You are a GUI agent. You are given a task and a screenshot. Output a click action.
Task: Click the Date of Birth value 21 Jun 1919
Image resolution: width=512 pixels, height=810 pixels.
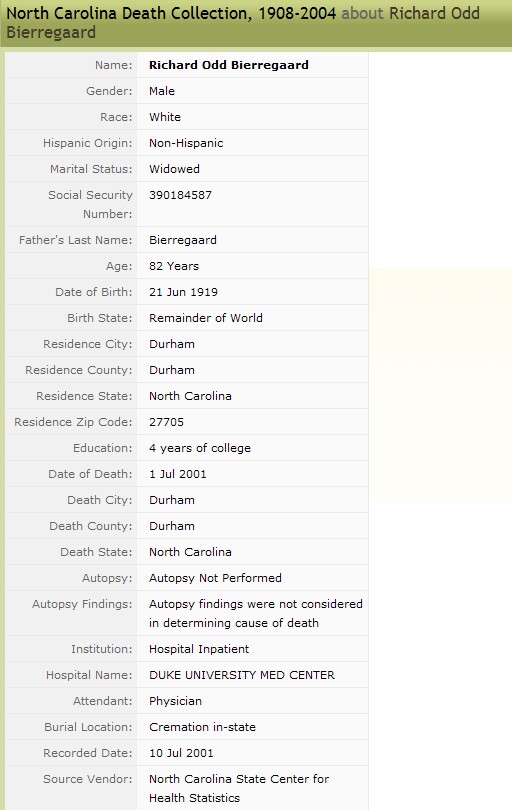pyautogui.click(x=183, y=292)
